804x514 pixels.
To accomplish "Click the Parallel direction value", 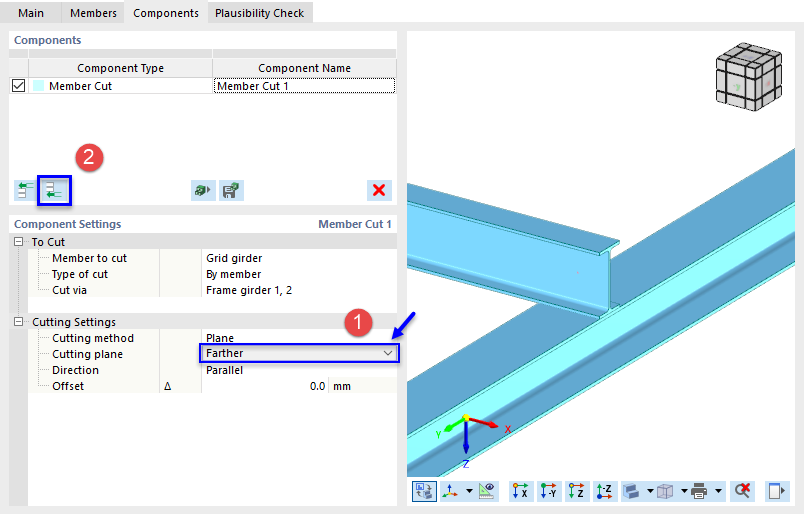I will (224, 370).
